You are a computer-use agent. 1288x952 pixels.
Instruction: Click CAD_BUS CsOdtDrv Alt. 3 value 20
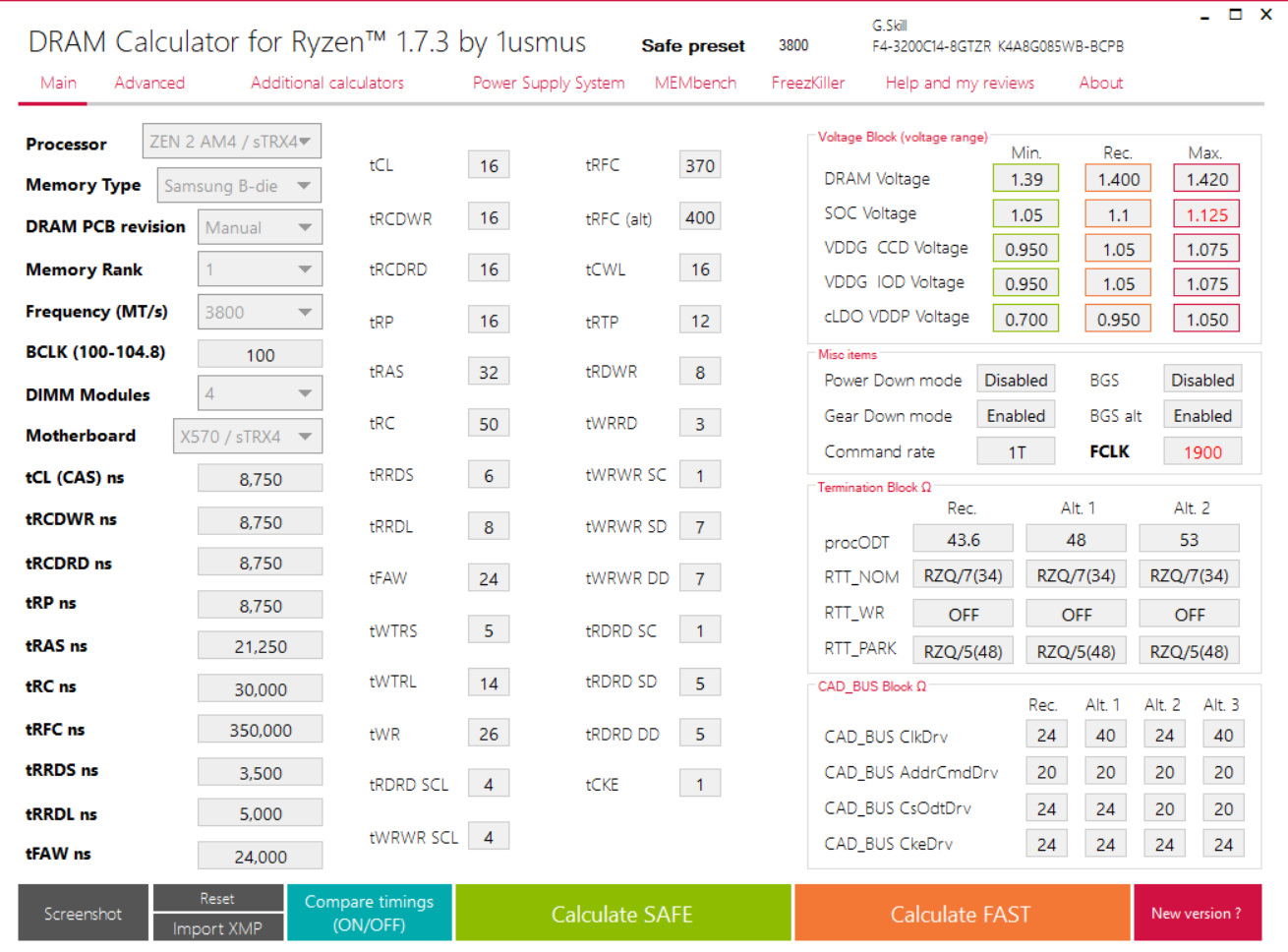[x=1223, y=808]
